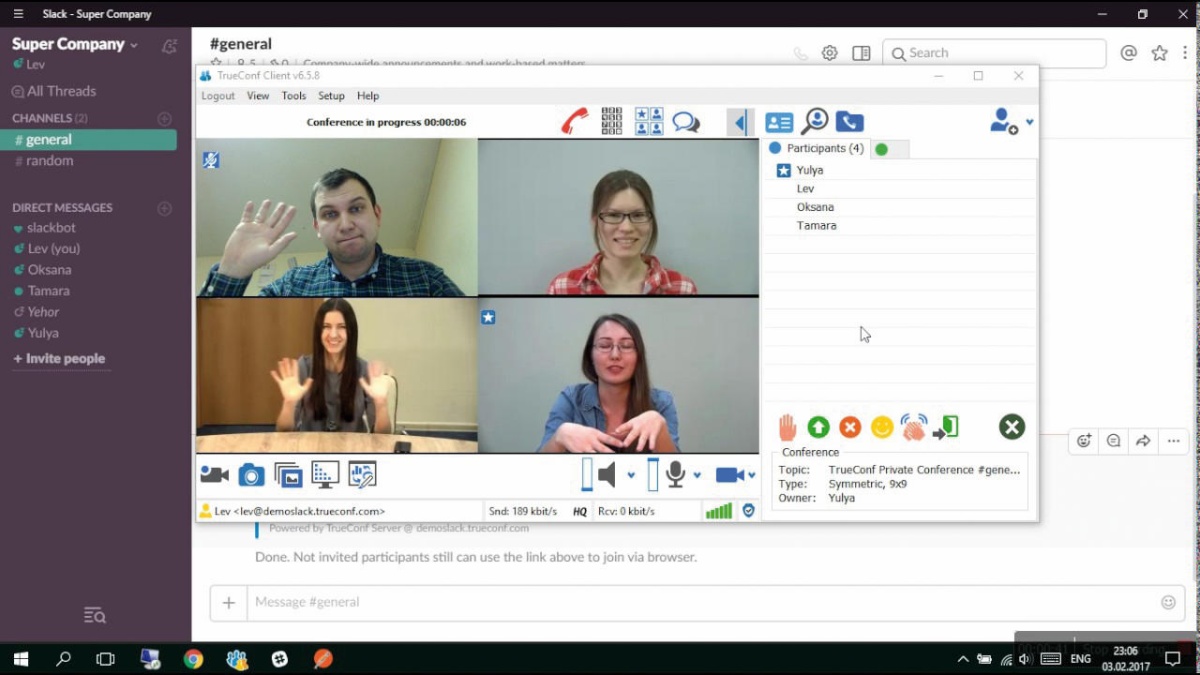Switch to the green dot tab
1200x675 pixels.
tap(889, 149)
